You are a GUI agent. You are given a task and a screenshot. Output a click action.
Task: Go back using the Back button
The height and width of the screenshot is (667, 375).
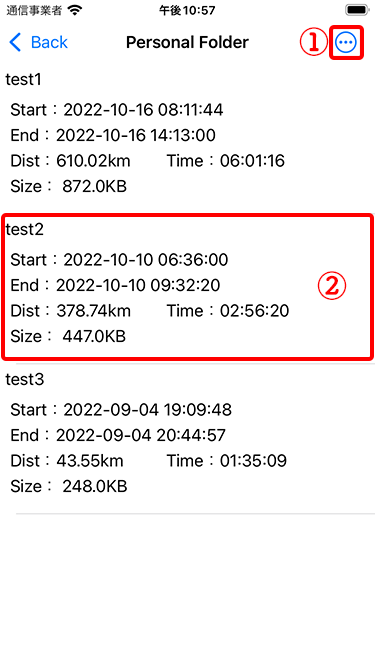pyautogui.click(x=38, y=43)
